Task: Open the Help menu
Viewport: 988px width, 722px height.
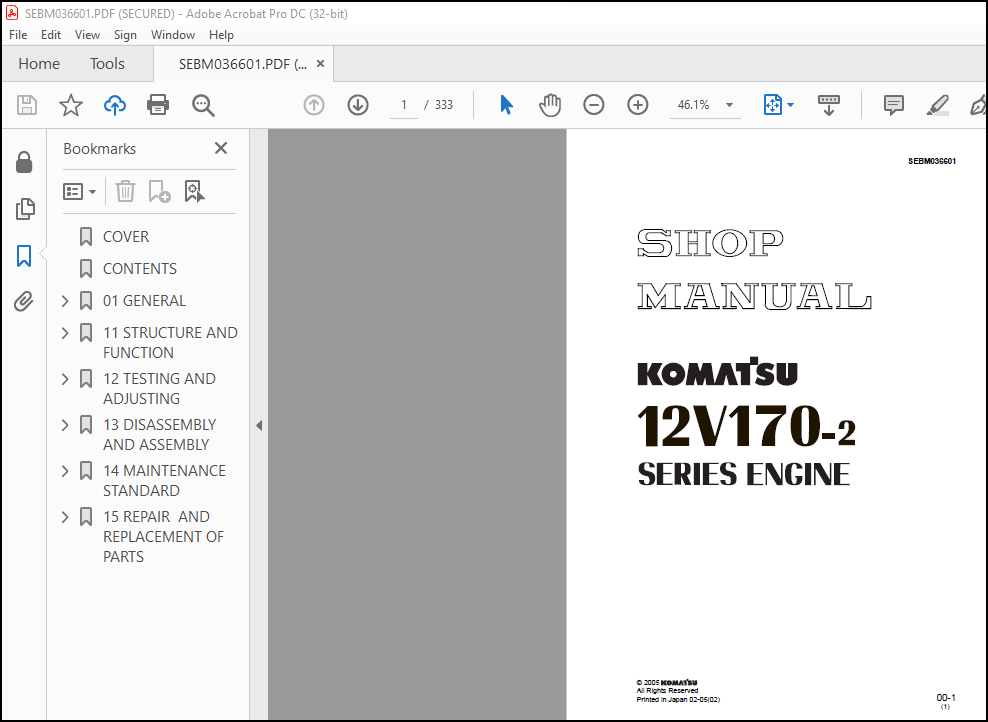Action: tap(221, 35)
